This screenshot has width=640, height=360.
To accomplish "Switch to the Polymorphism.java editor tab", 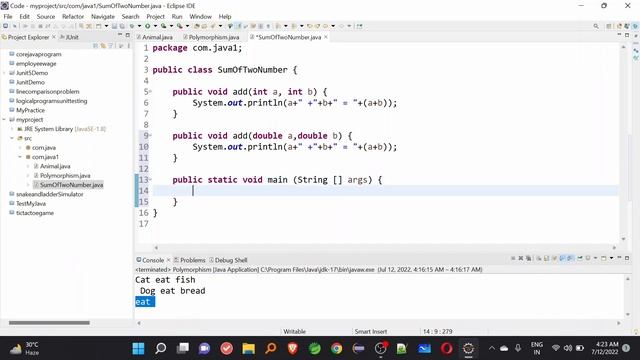I will click(211, 37).
